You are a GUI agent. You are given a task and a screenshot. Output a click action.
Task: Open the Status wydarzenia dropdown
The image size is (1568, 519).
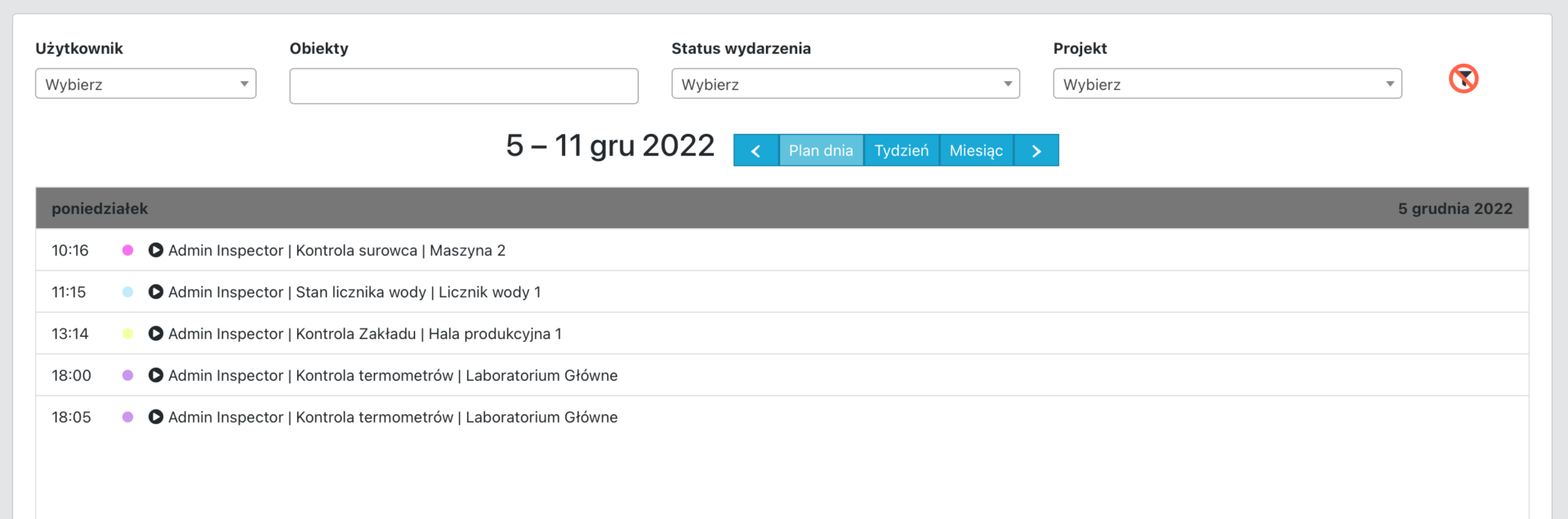845,84
